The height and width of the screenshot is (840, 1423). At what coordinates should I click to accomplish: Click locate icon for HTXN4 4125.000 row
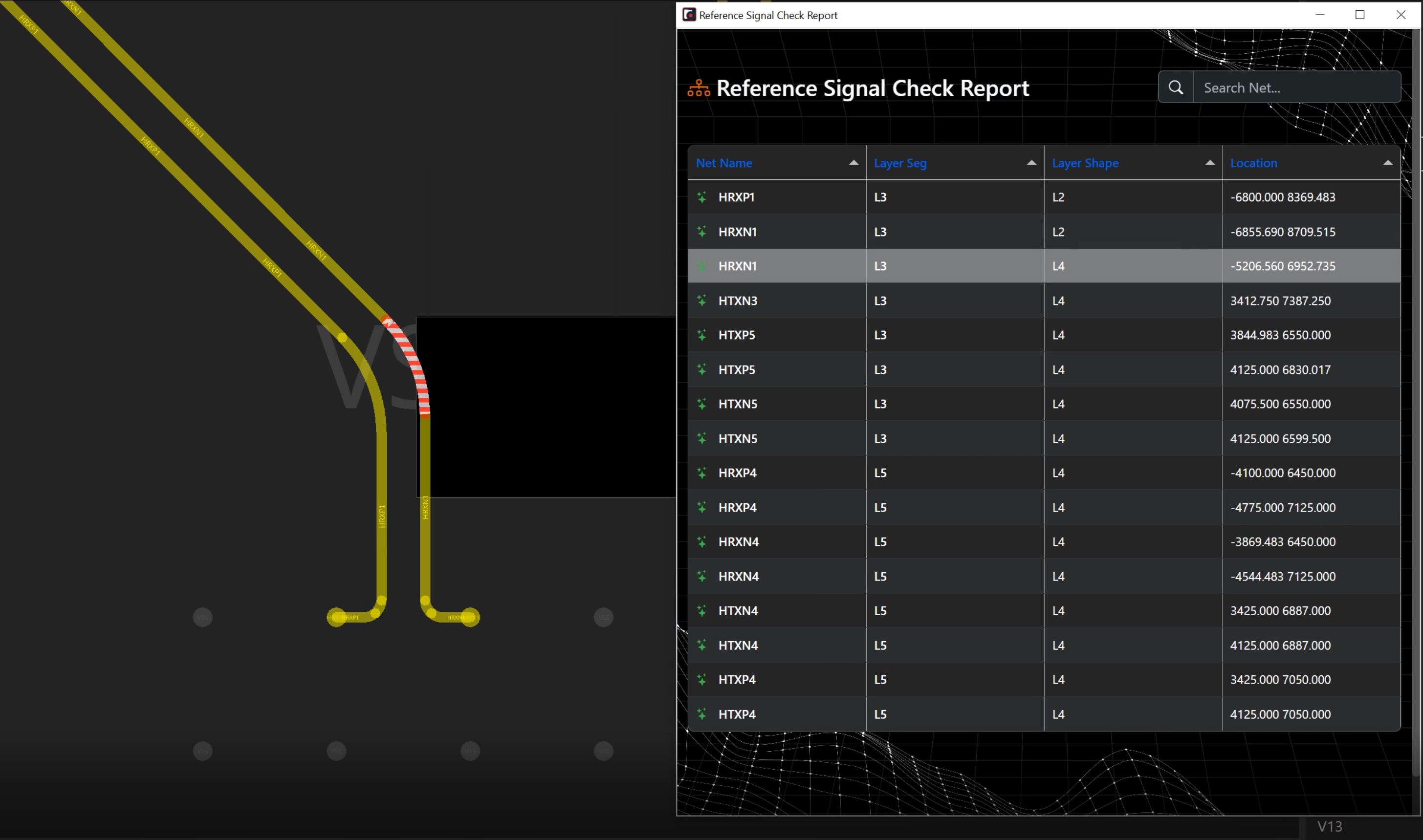[x=702, y=646]
